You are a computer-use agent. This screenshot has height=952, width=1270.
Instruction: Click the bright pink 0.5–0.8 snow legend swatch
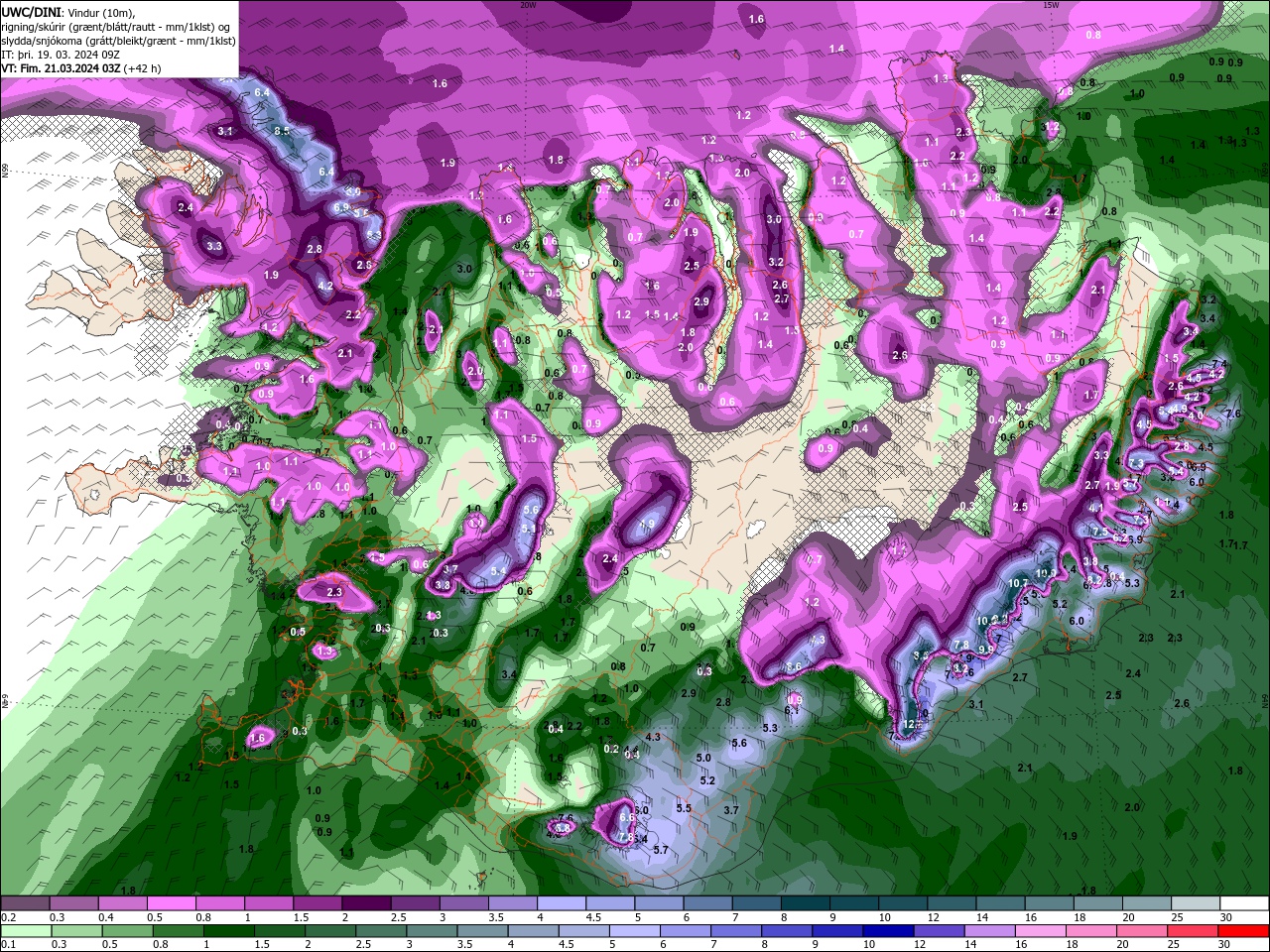point(171,903)
